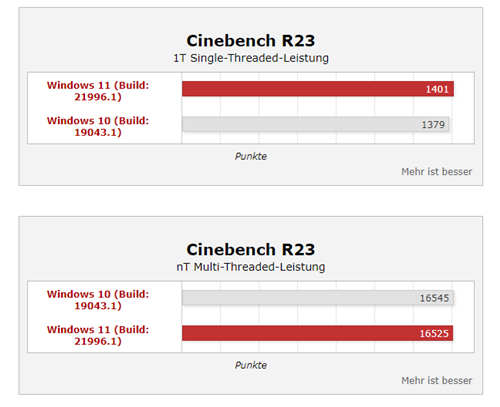500x407 pixels.
Task: Click the 1T Single-Threaded-Leistung subtitle
Action: coord(251,58)
